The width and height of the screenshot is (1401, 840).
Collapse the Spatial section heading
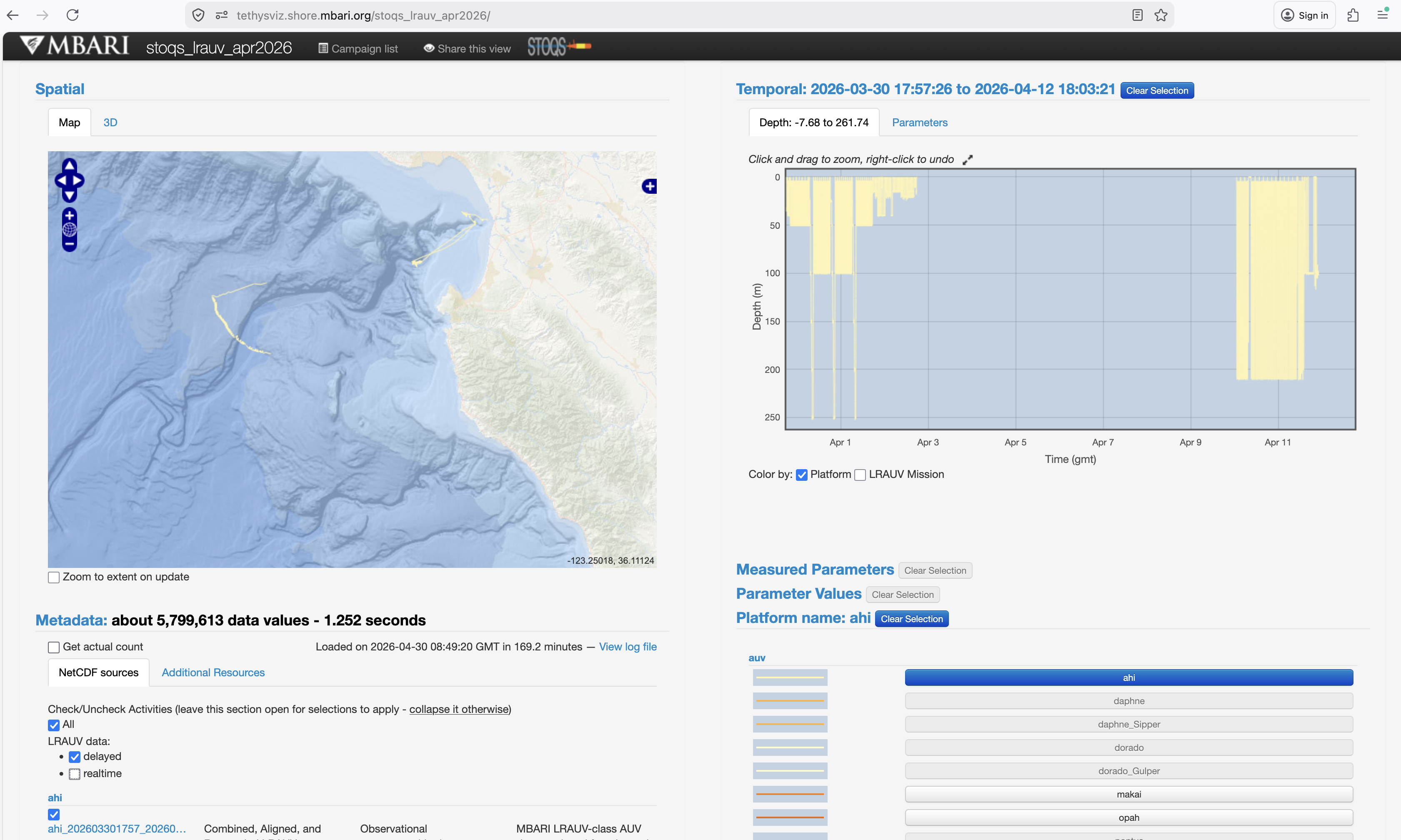(60, 89)
